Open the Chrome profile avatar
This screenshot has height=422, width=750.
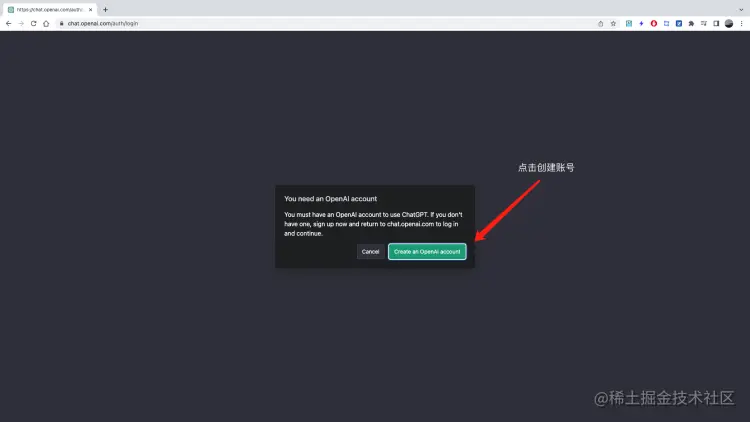coord(728,23)
